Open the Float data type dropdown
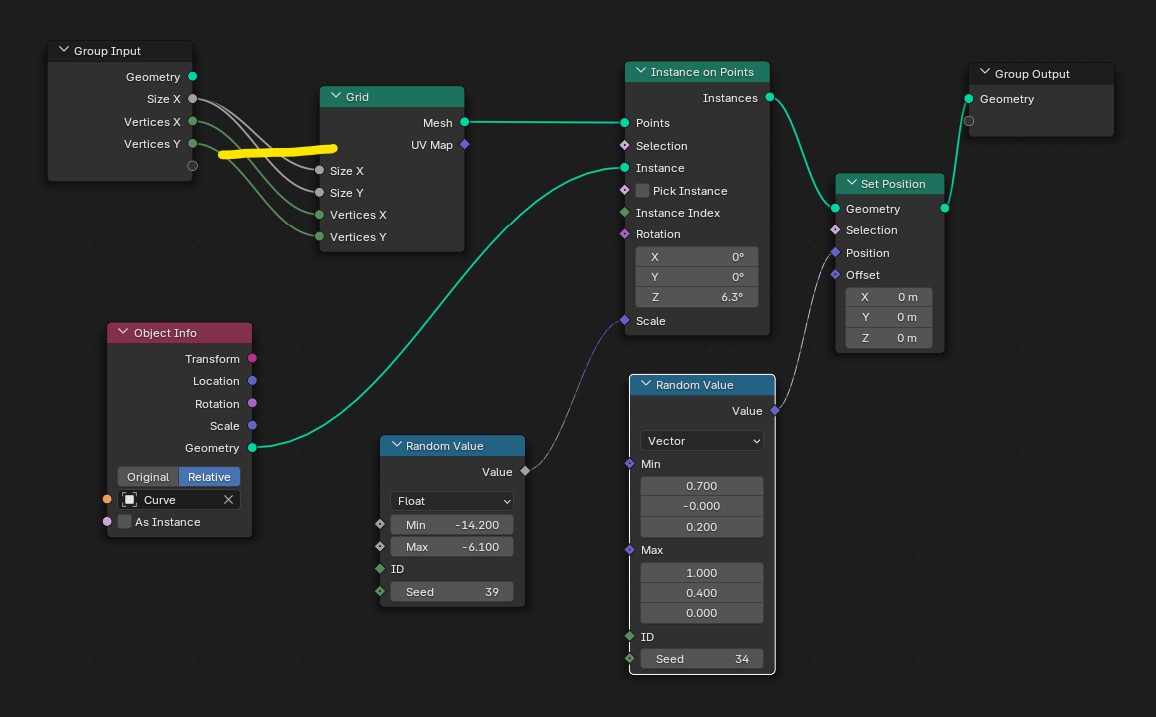This screenshot has height=717, width=1156. click(x=453, y=501)
